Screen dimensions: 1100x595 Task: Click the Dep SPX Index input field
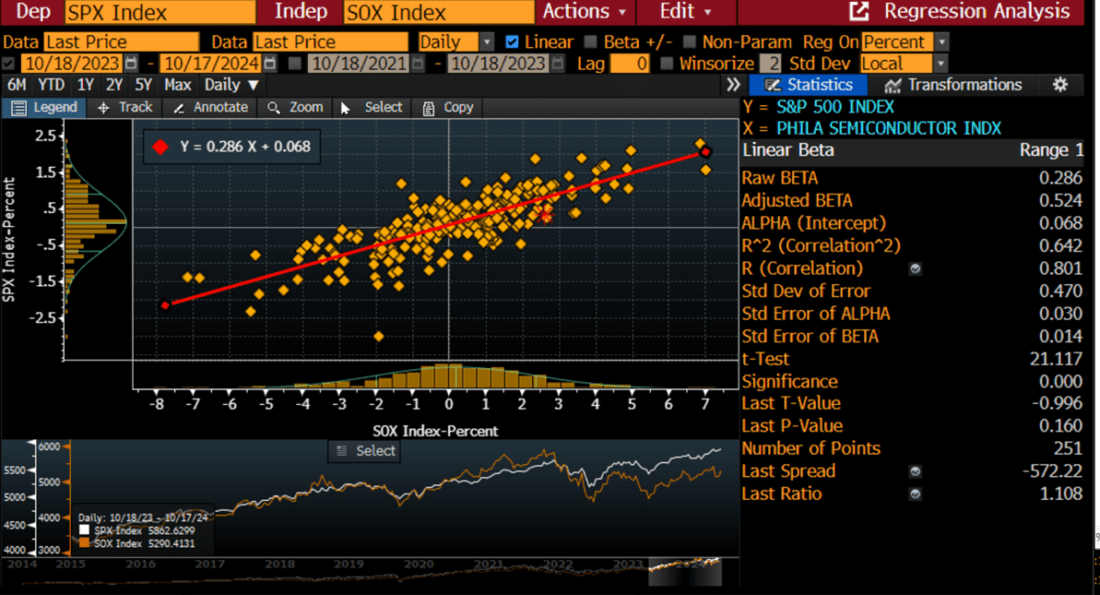point(160,12)
